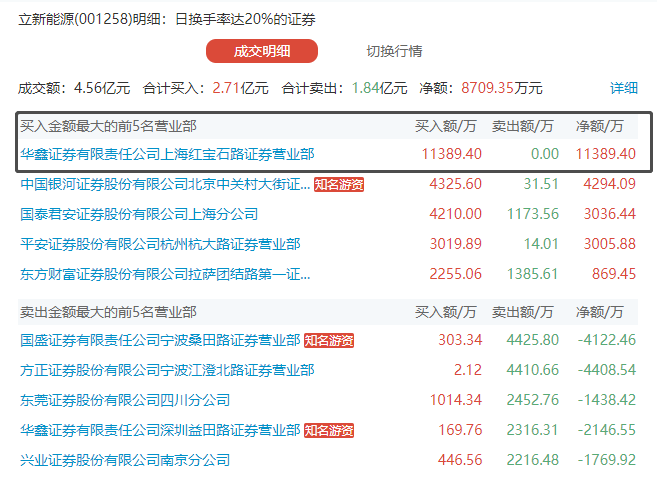The image size is (657, 499).
Task: Select buy amount 4325.60
Action: pos(455,184)
